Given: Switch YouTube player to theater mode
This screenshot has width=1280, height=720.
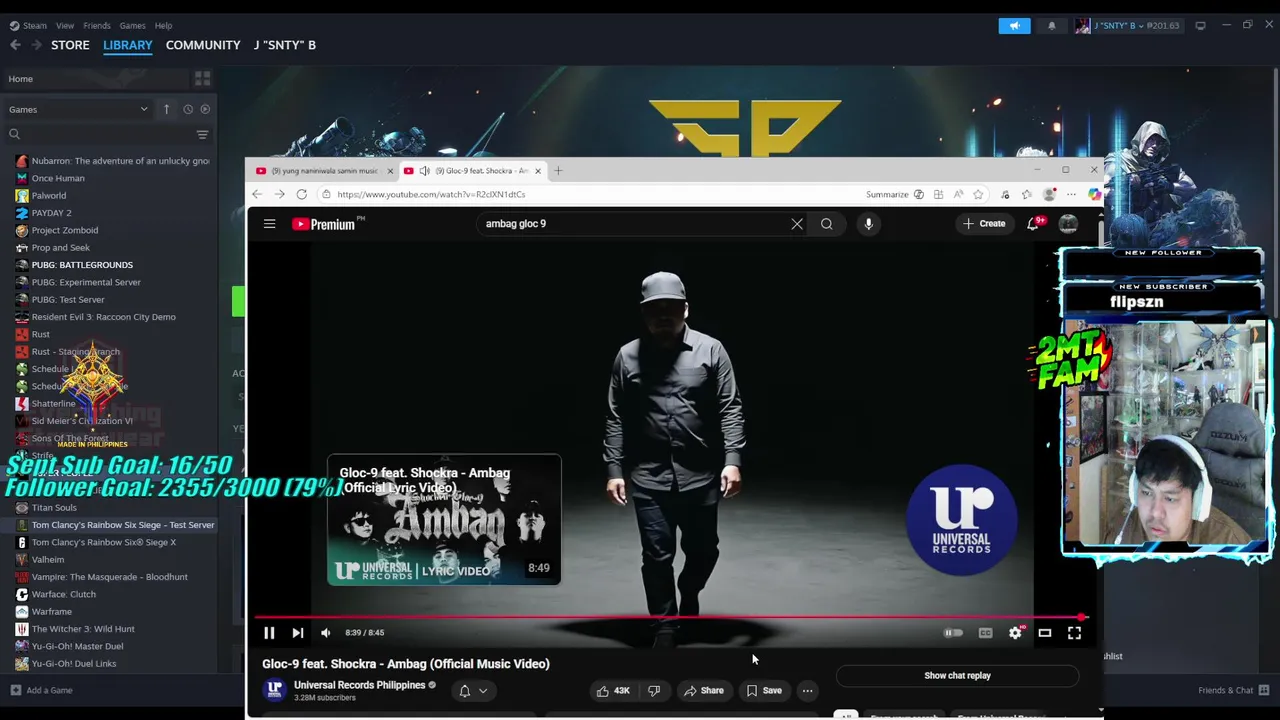Looking at the screenshot, I should click(x=1045, y=632).
